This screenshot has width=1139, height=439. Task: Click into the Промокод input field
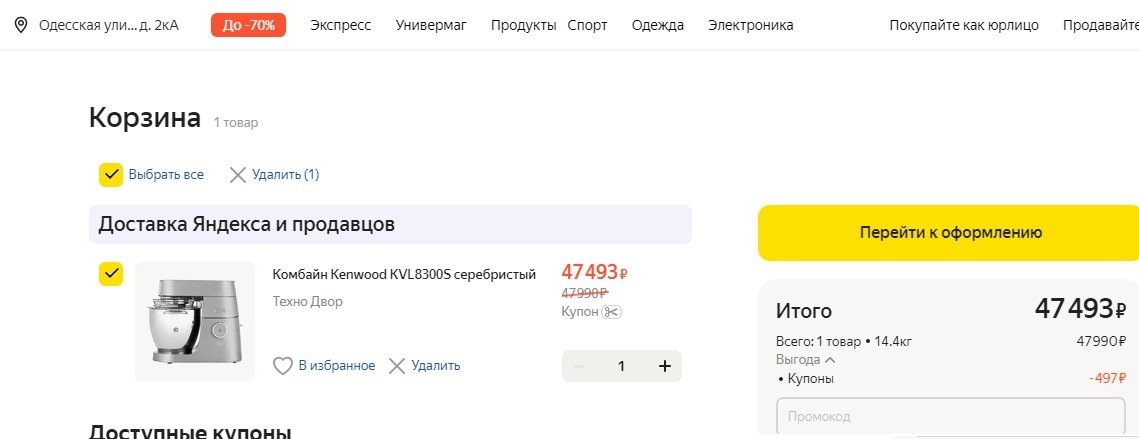[950, 416]
